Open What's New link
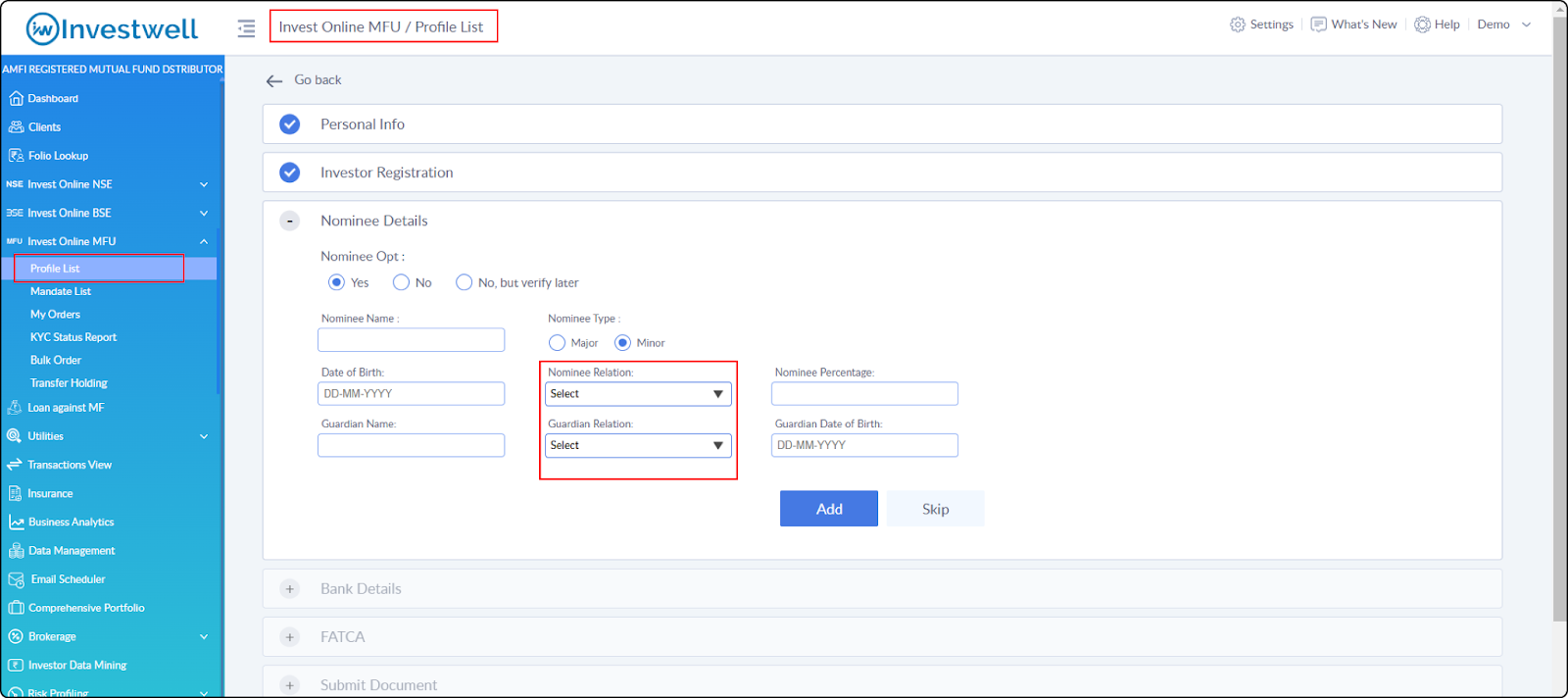 click(x=1364, y=25)
